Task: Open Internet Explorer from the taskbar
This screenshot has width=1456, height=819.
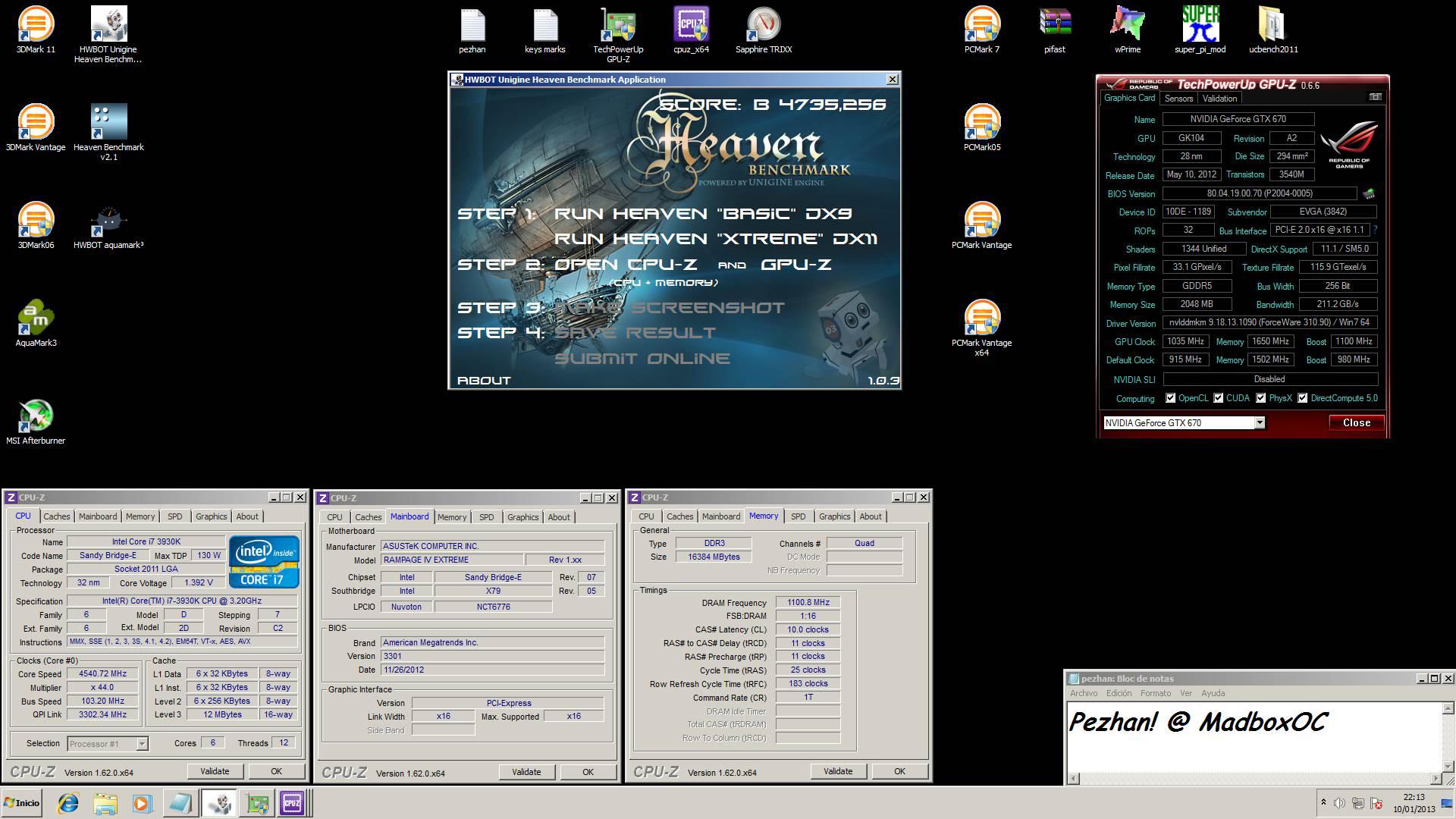Action: [x=68, y=803]
